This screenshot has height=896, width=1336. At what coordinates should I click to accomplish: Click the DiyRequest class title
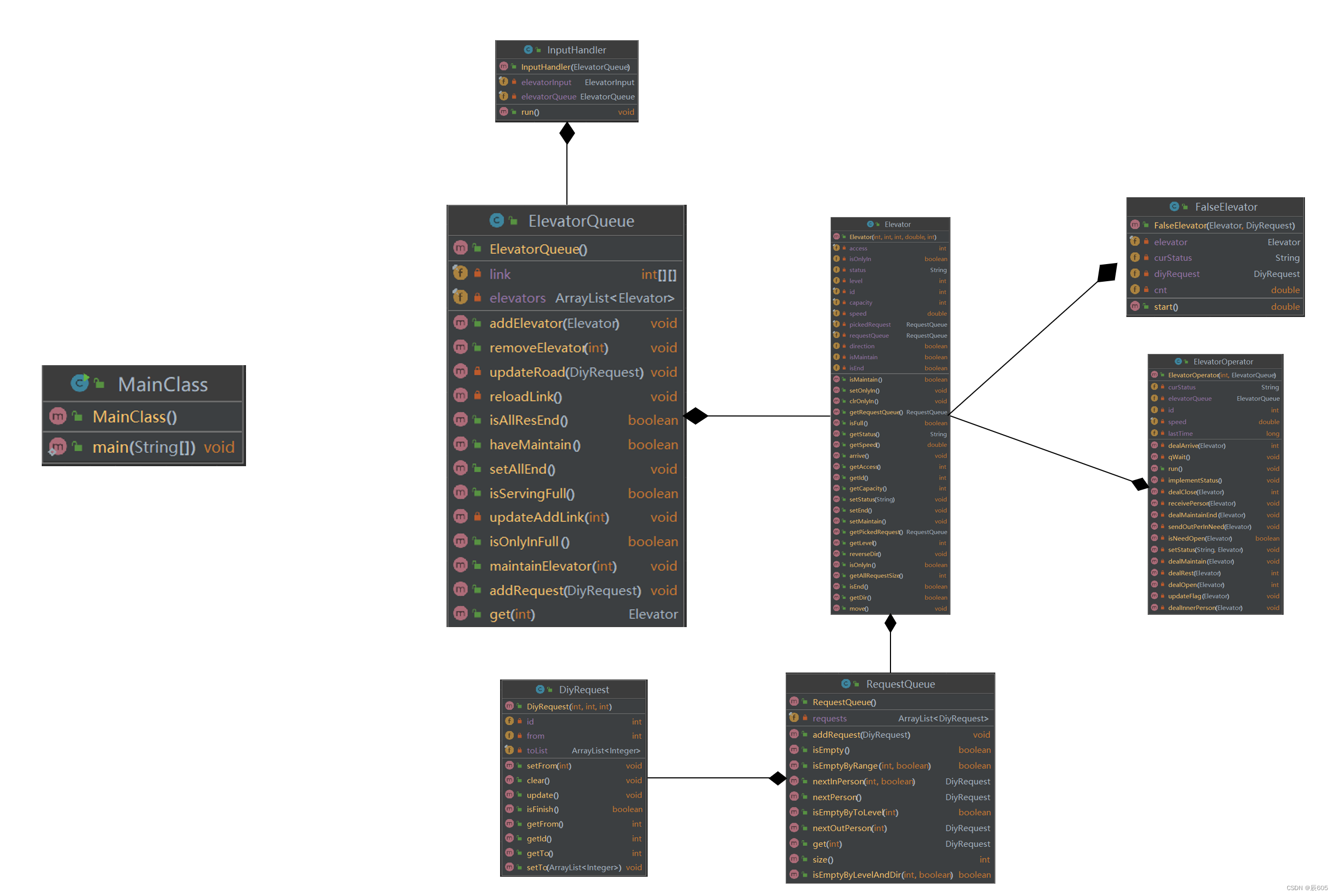583,690
